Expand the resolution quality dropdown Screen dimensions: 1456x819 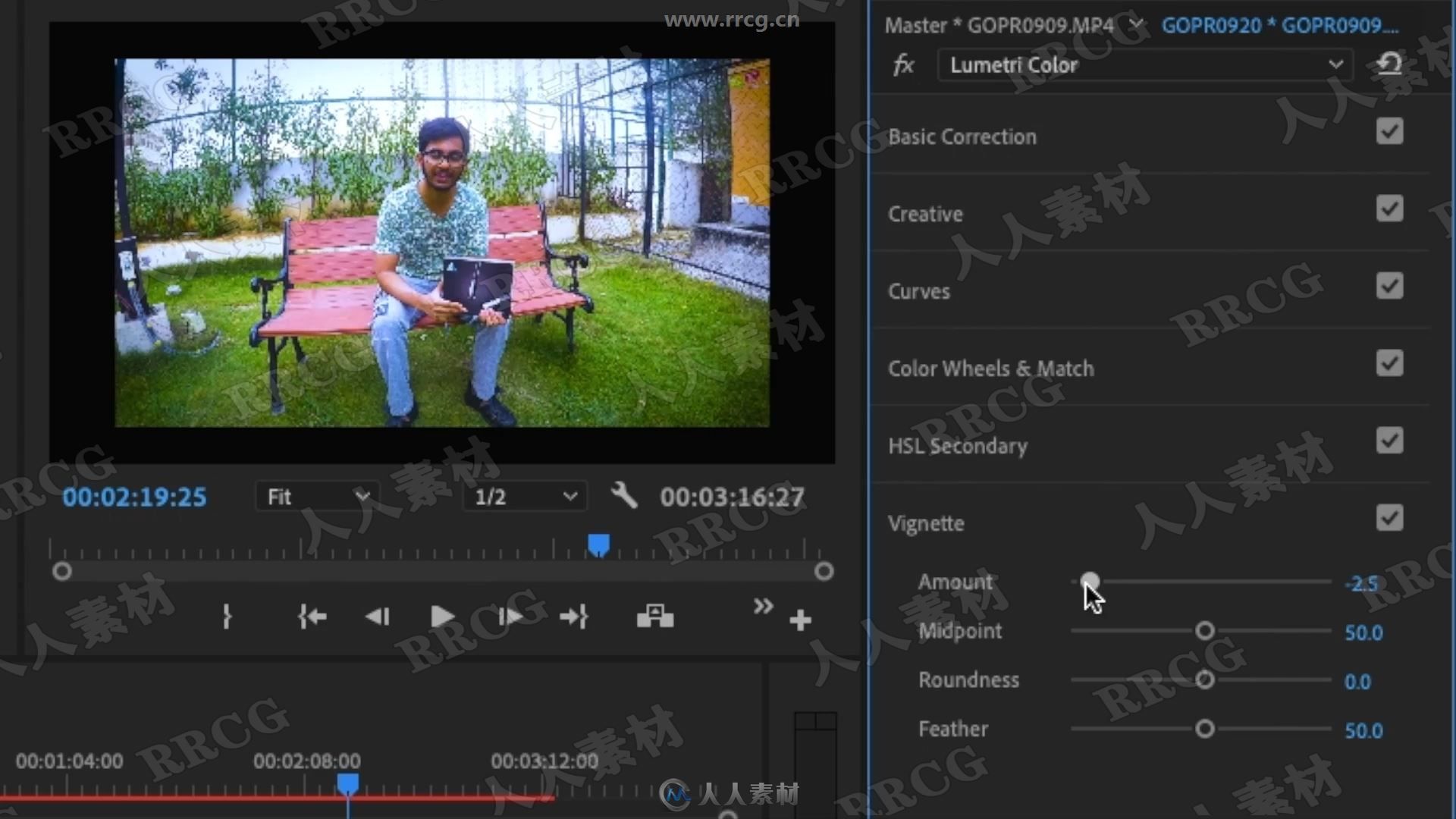[521, 496]
